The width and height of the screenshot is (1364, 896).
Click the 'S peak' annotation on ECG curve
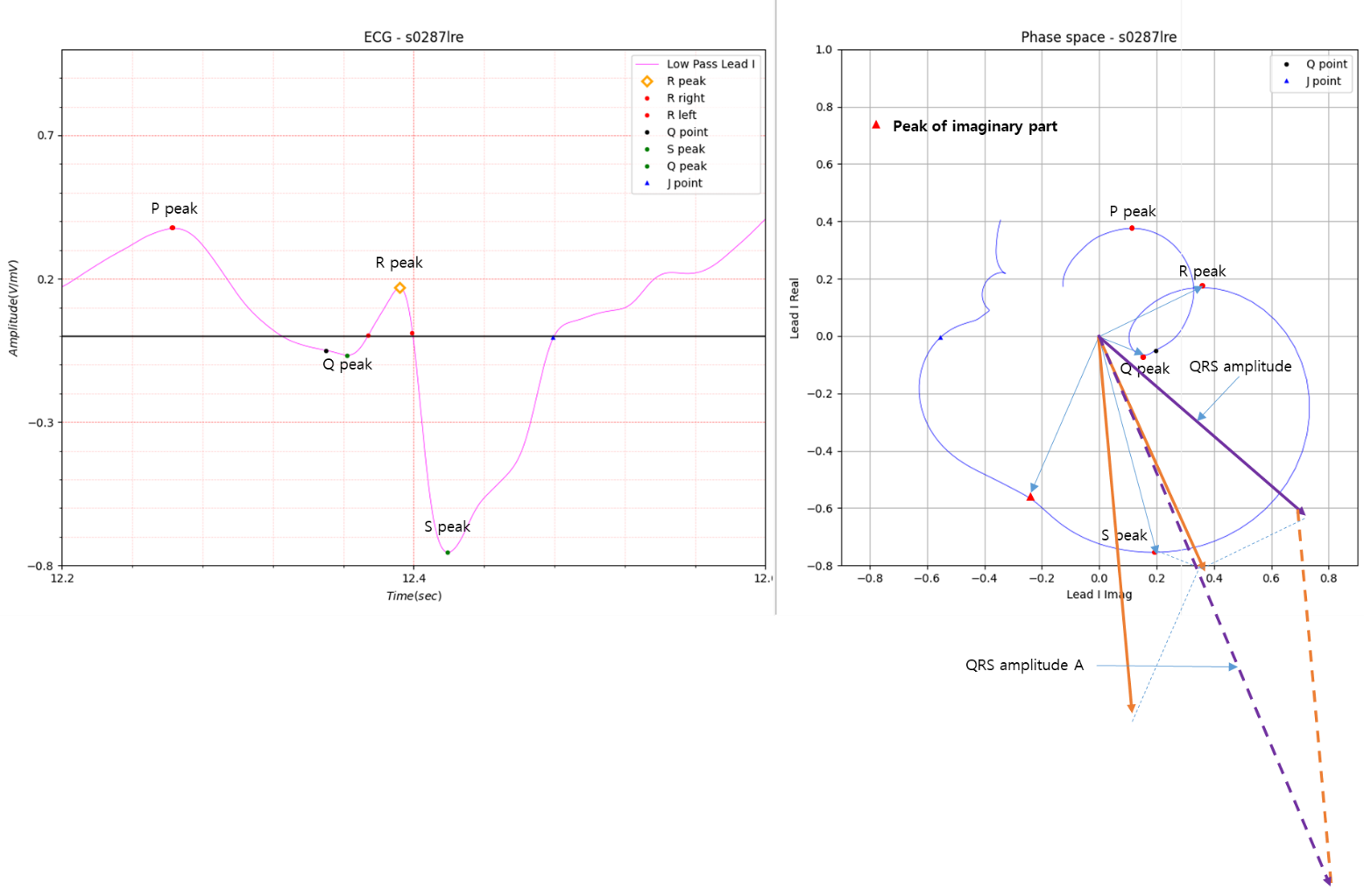[x=447, y=526]
